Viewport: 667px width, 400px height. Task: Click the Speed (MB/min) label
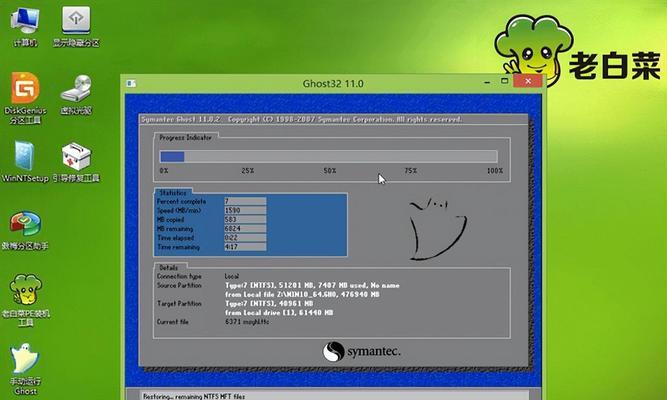click(x=179, y=210)
